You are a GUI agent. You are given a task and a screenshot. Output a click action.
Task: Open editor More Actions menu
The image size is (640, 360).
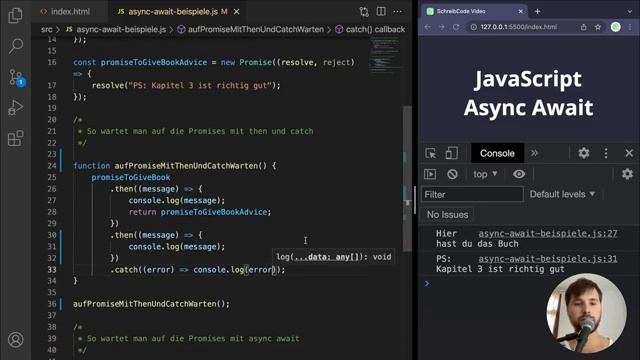tap(398, 11)
